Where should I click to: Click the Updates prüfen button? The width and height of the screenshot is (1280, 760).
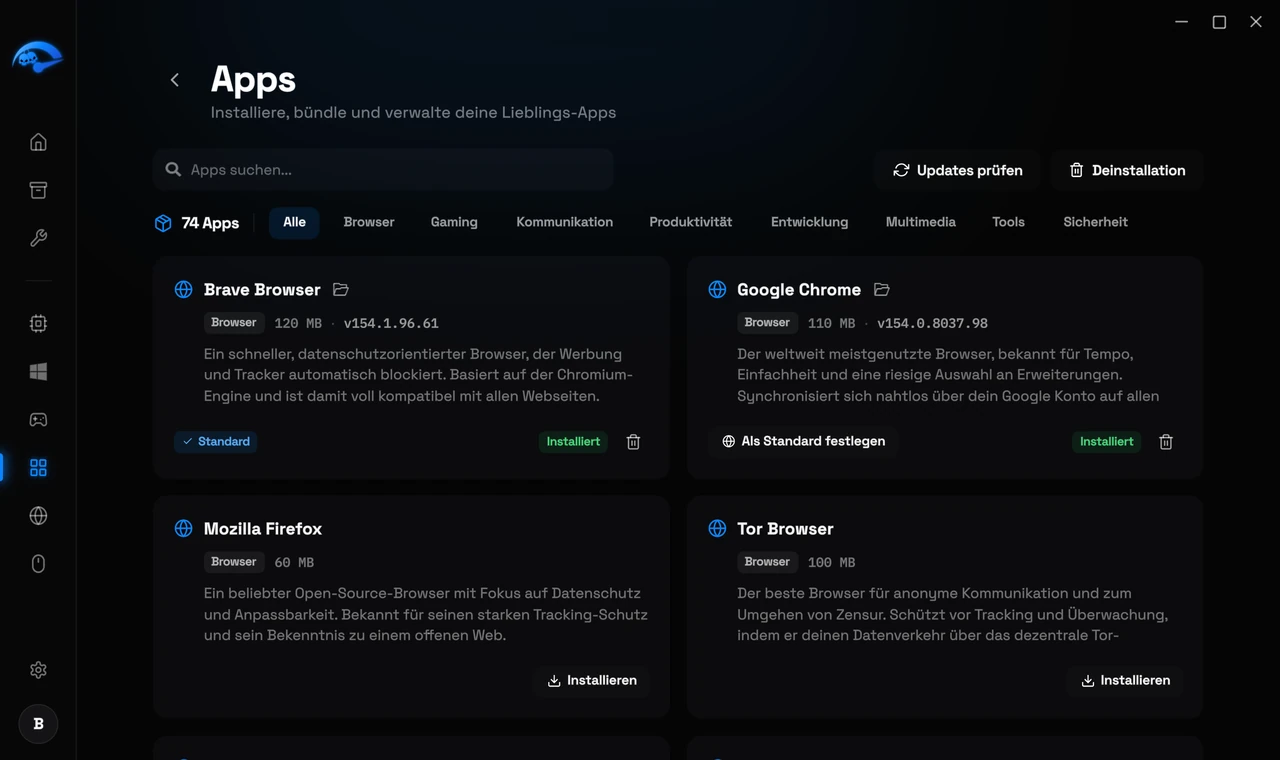tap(957, 170)
